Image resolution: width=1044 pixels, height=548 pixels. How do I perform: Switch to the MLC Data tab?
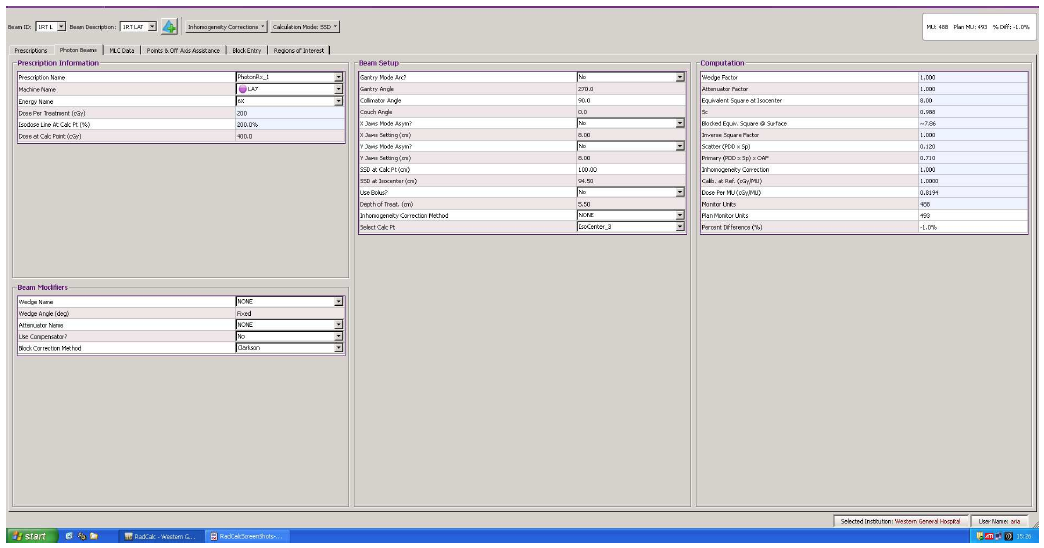[x=122, y=51]
